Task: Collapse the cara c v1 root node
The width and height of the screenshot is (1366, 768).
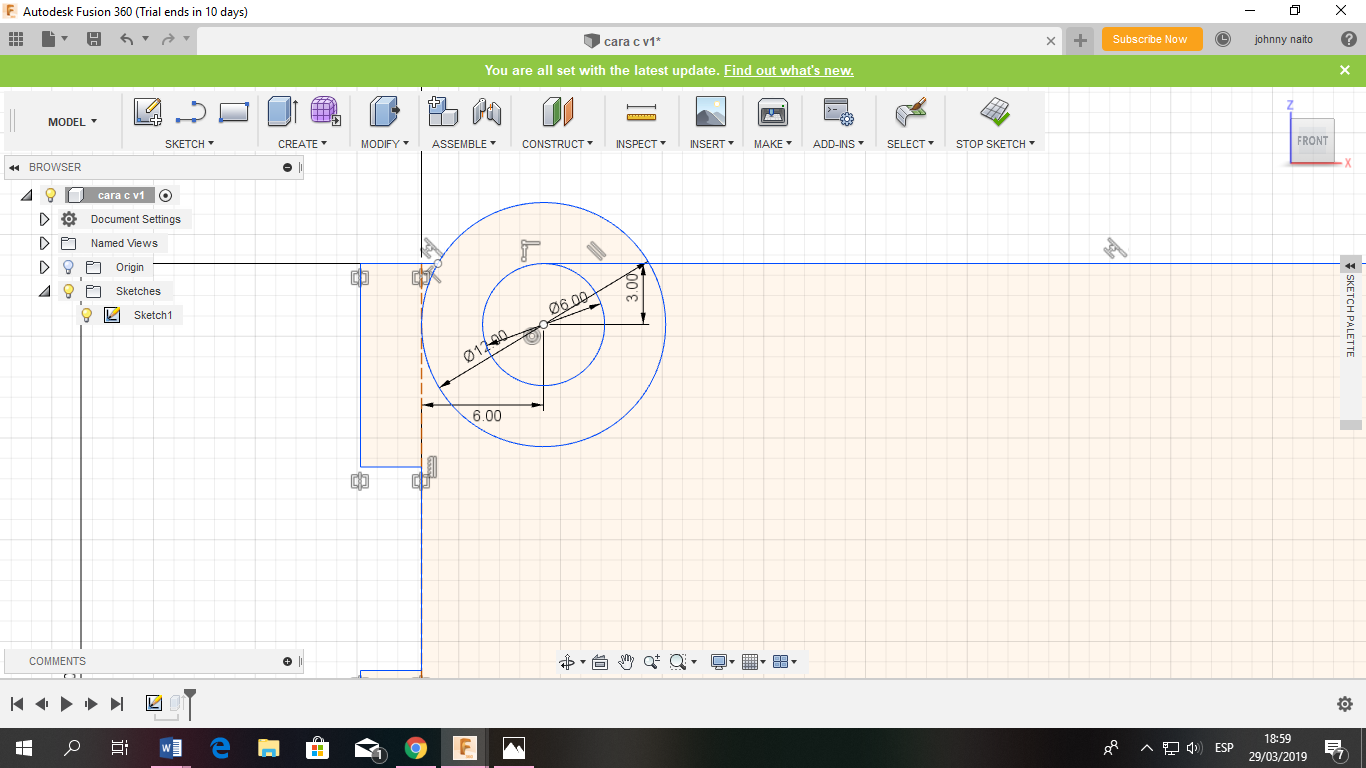Action: (x=26, y=195)
